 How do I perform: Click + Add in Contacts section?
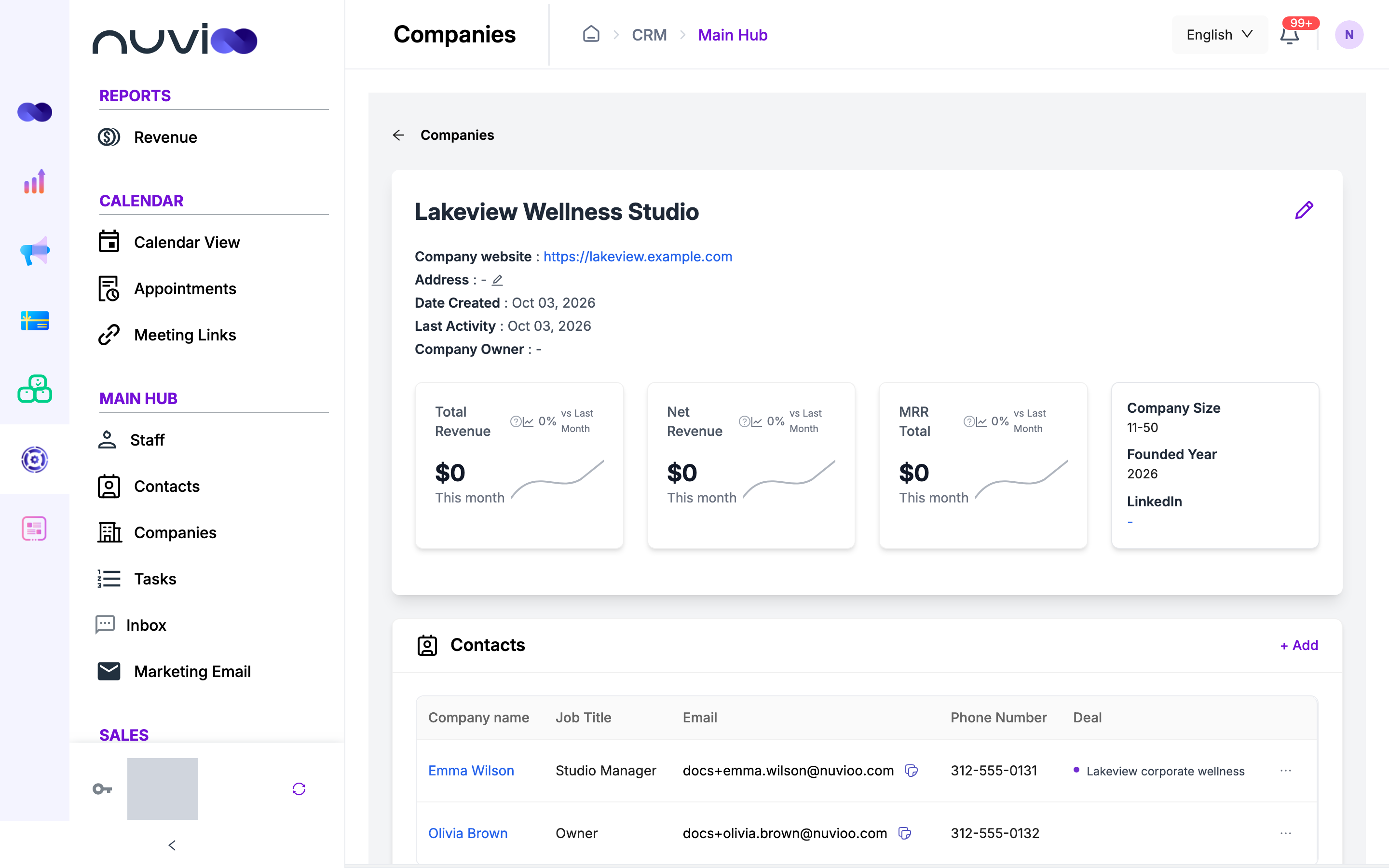coord(1299,645)
